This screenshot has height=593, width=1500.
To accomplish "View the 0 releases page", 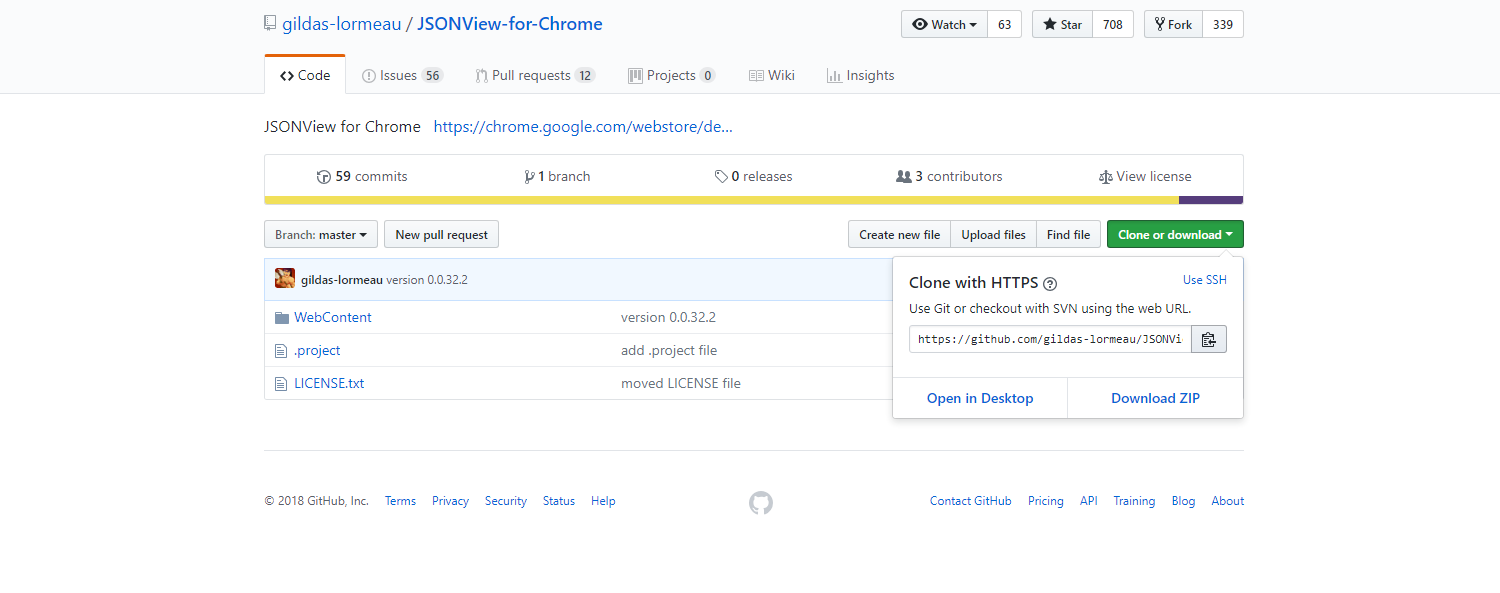I will point(753,176).
